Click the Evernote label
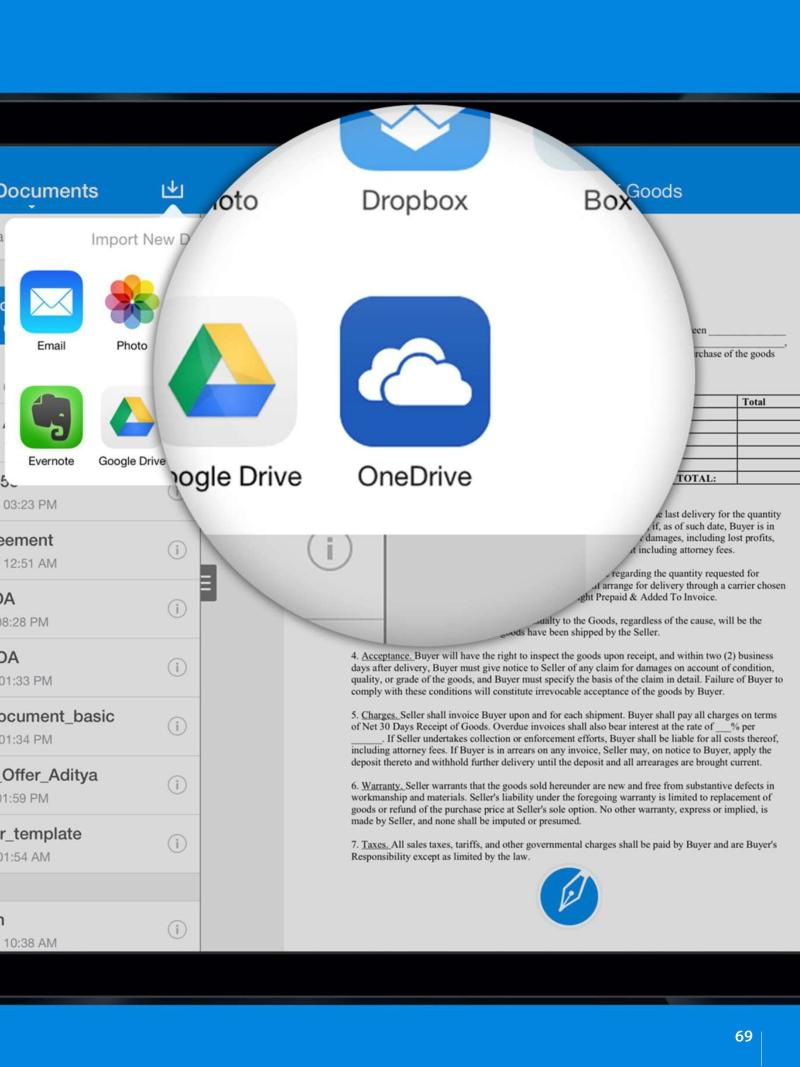 (x=51, y=461)
